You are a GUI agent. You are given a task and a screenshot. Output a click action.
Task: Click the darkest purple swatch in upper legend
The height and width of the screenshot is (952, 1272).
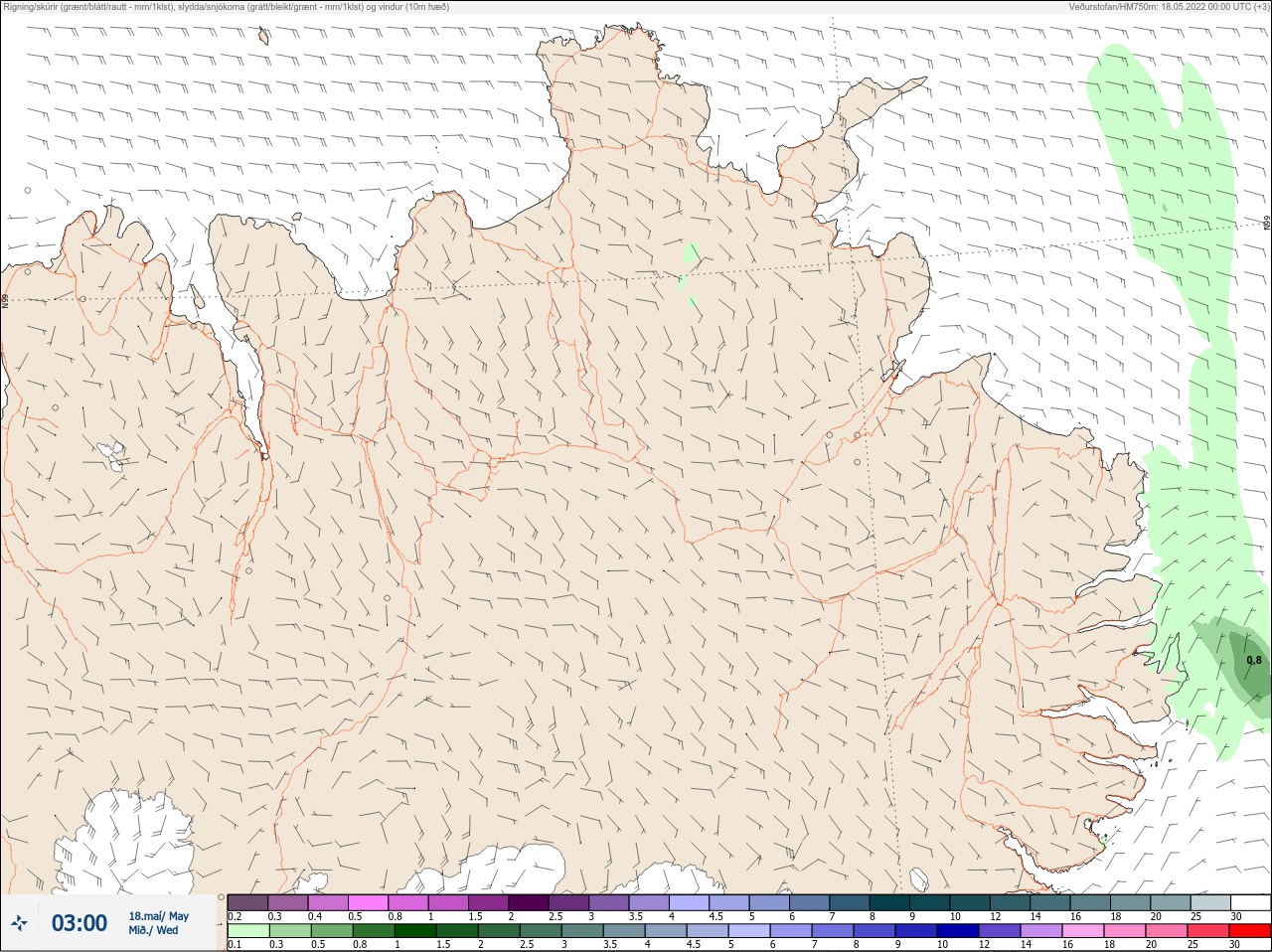[x=529, y=902]
